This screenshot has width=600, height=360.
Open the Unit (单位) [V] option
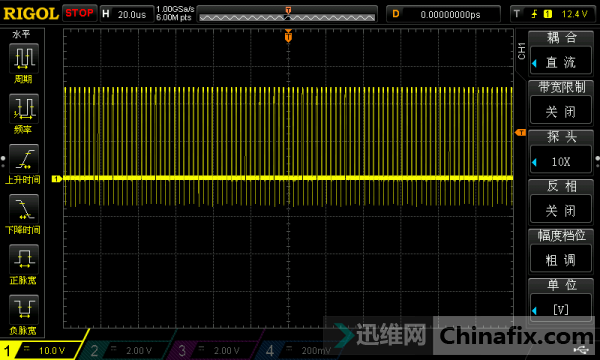coord(561,309)
